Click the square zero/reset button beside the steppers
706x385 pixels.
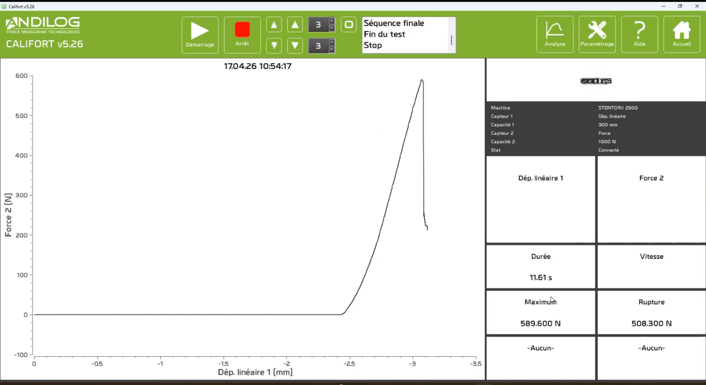(x=348, y=25)
